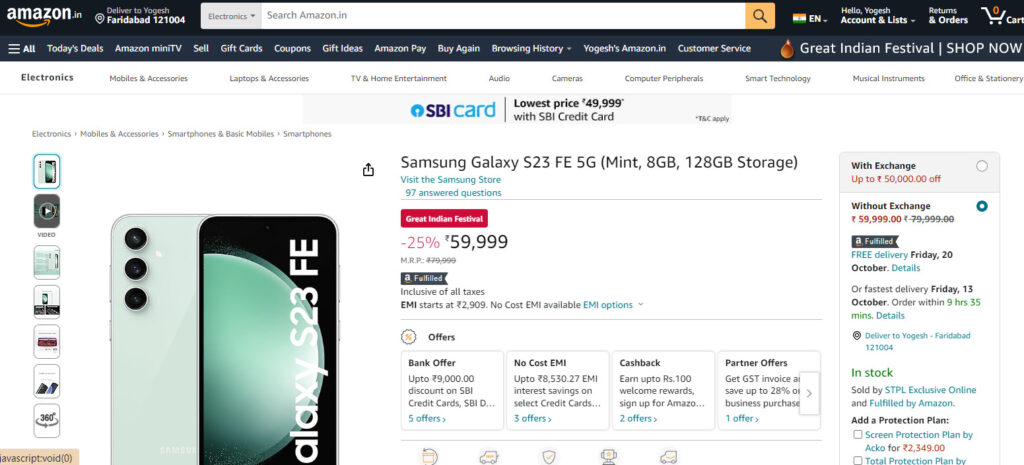This screenshot has height=465, width=1024.
Task: Open the 97 answered questions link
Action: point(453,193)
